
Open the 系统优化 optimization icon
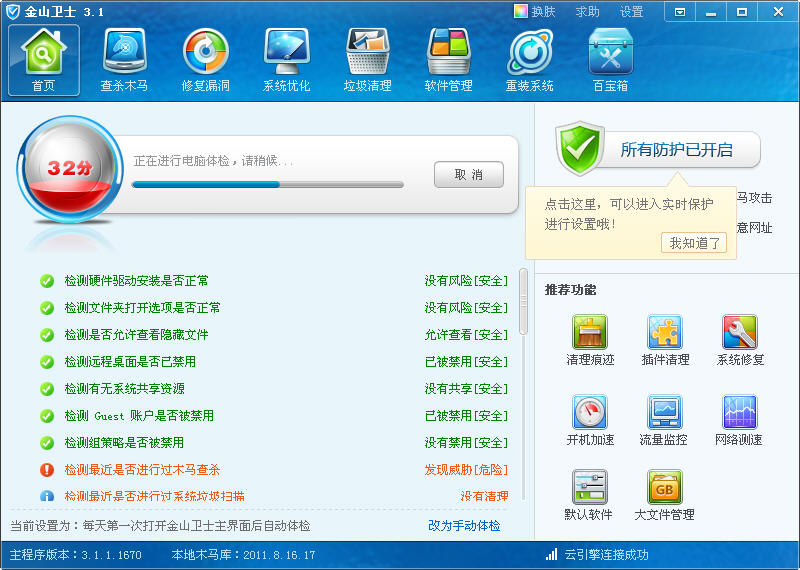(x=286, y=60)
